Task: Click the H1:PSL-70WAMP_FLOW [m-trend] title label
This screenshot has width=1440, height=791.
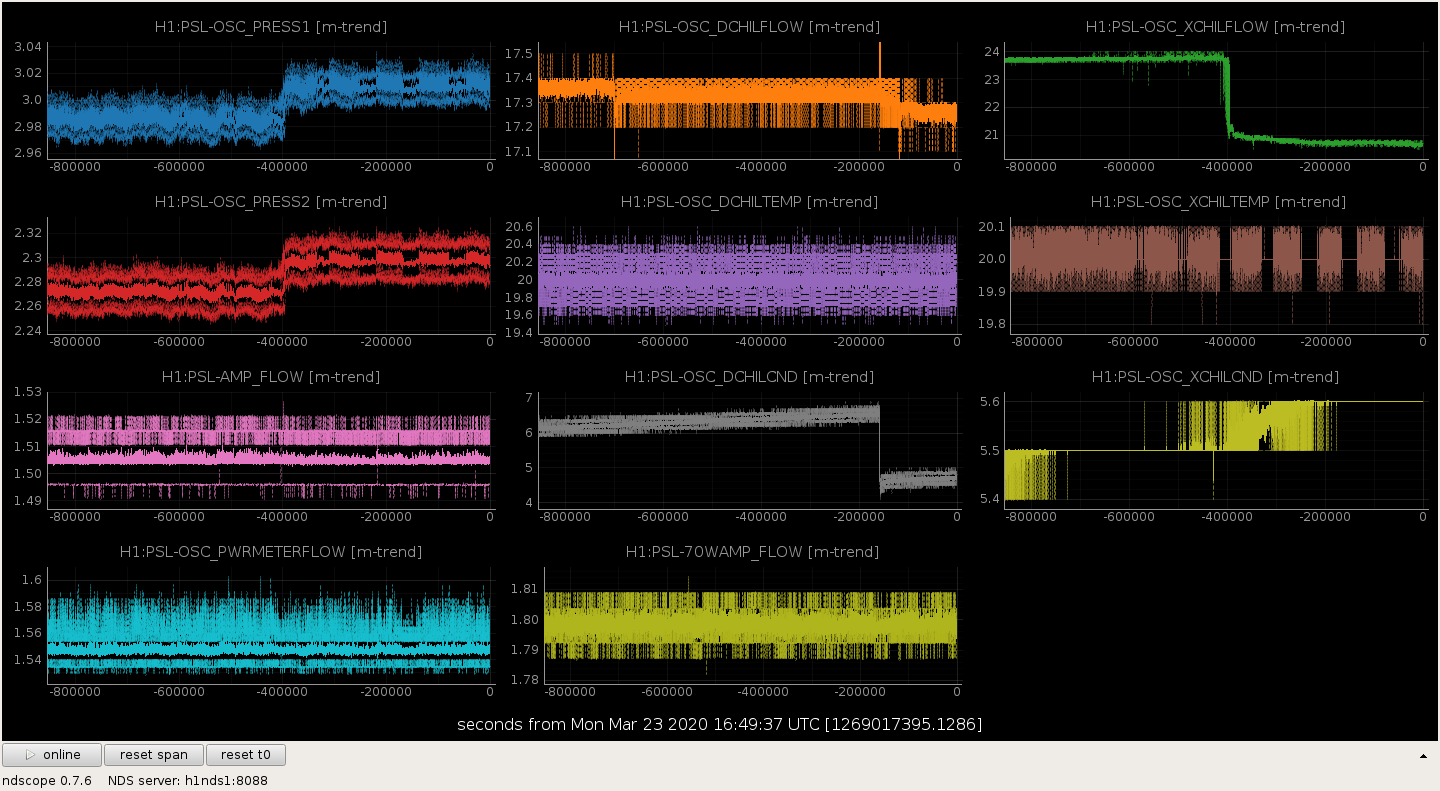Action: [752, 552]
